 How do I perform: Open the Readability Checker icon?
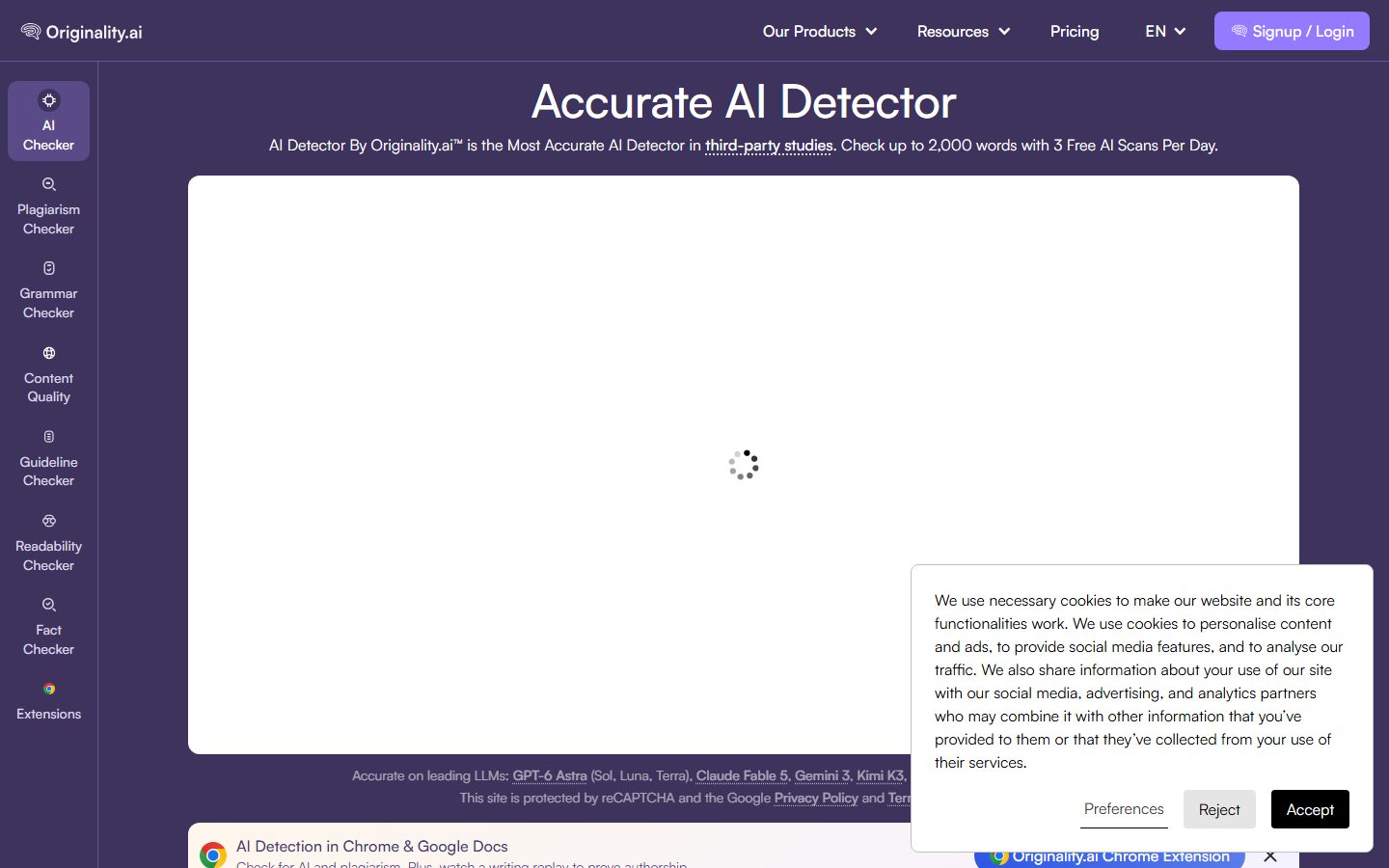48,521
